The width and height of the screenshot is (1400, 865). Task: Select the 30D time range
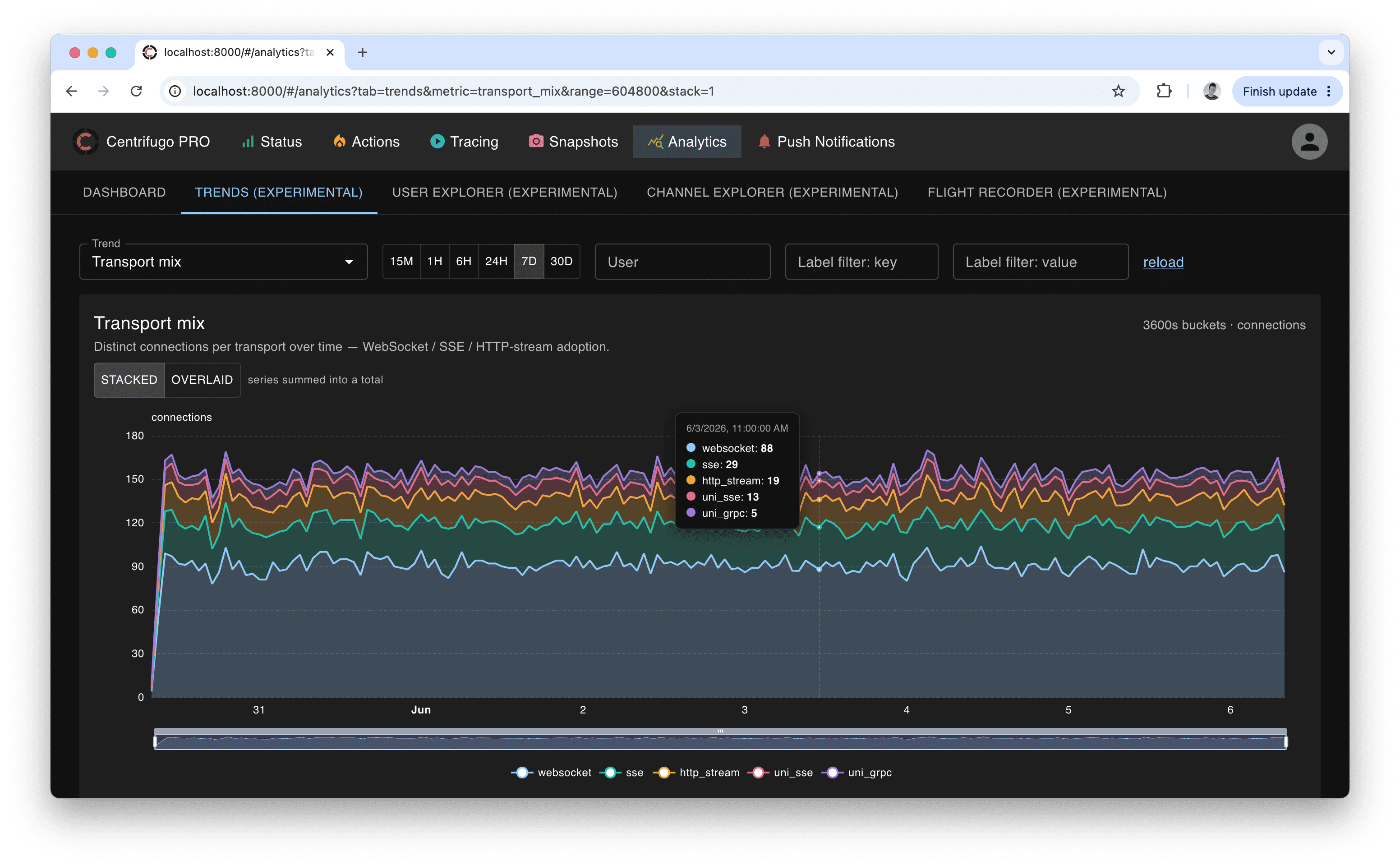[x=561, y=262]
